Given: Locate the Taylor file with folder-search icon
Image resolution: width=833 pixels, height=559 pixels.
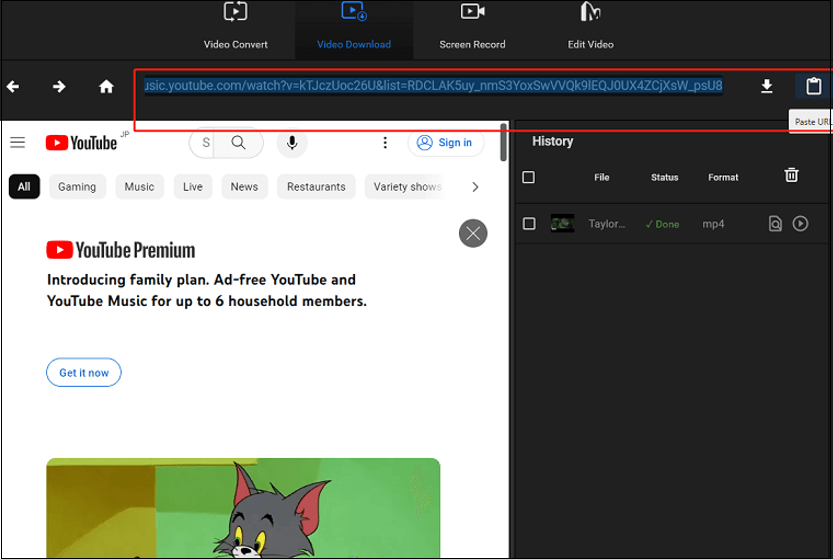Looking at the screenshot, I should coord(775,224).
